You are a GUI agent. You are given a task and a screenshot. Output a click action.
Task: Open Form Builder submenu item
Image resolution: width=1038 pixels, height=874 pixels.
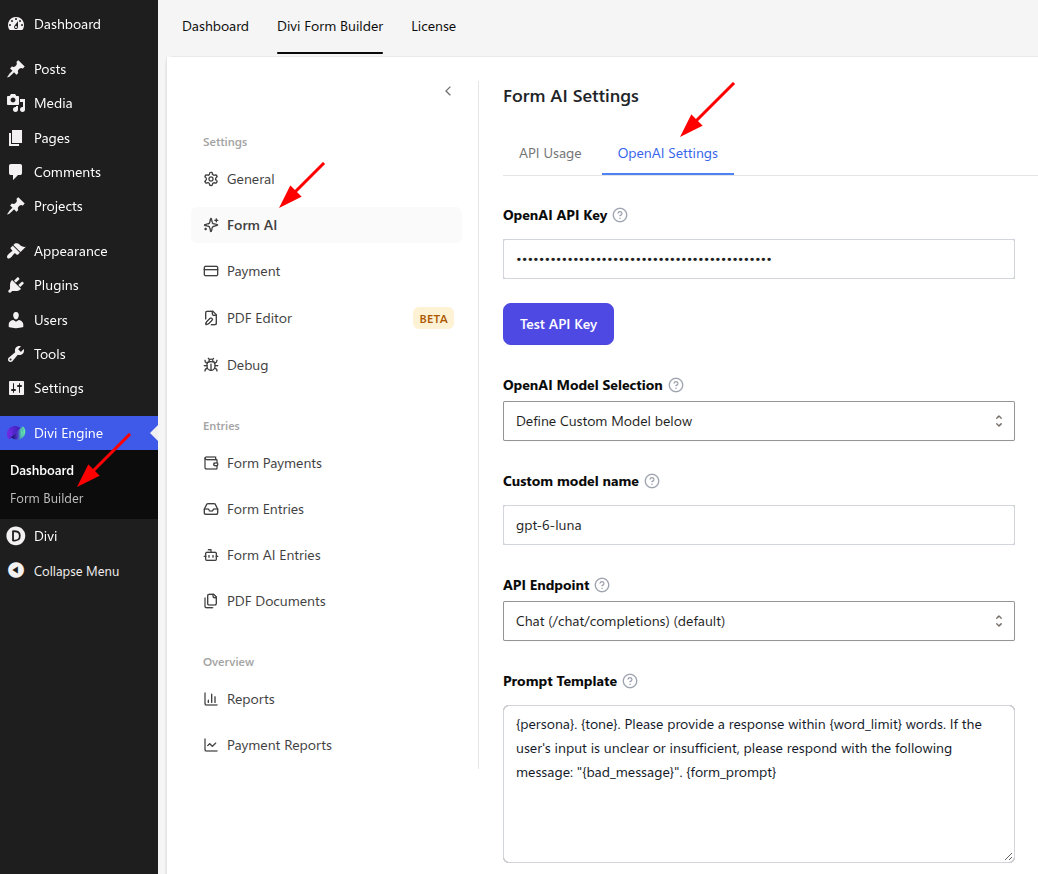pos(46,498)
